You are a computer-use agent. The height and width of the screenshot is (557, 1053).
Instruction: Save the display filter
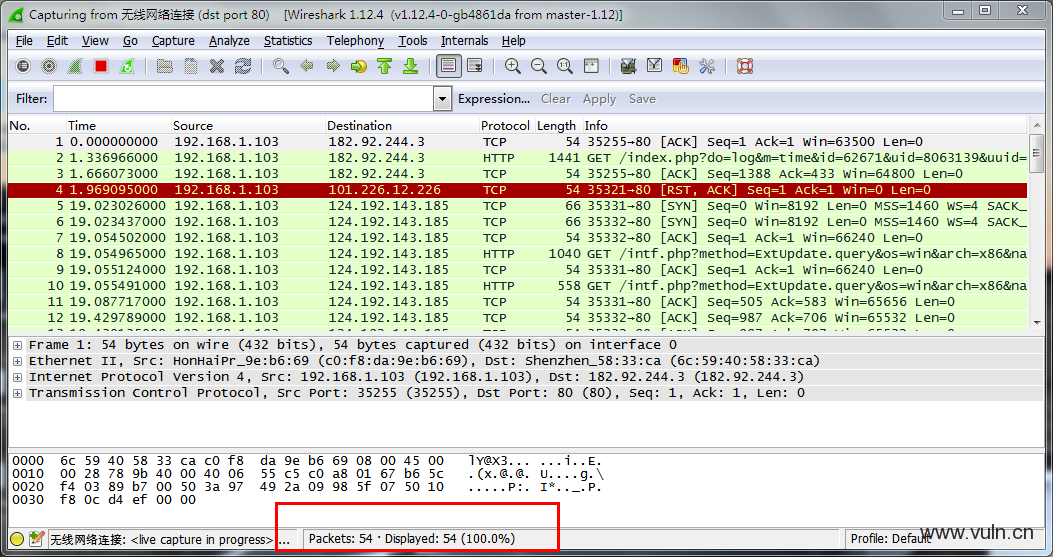click(x=642, y=99)
